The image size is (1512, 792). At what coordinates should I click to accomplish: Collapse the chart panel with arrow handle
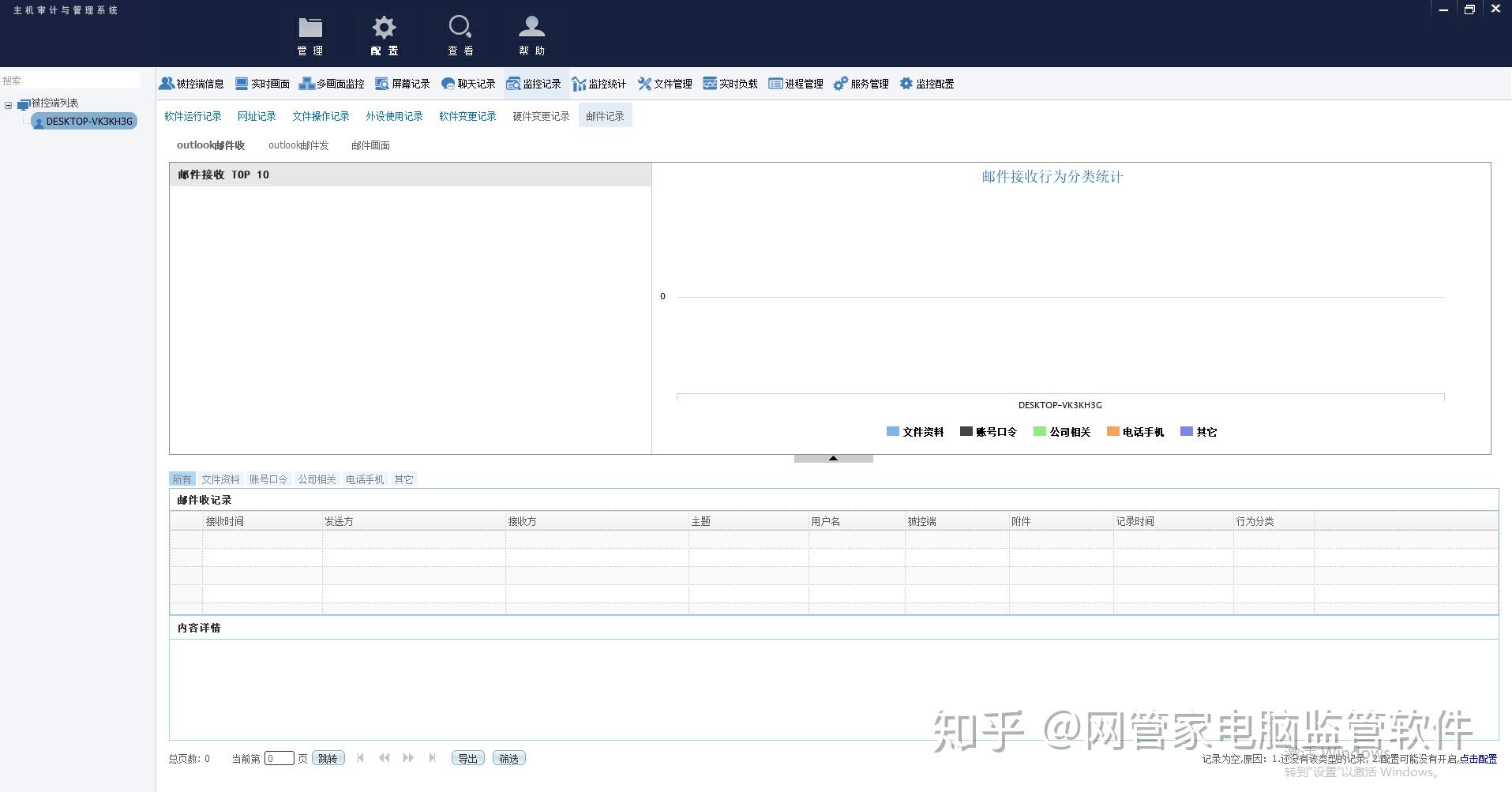pos(833,458)
